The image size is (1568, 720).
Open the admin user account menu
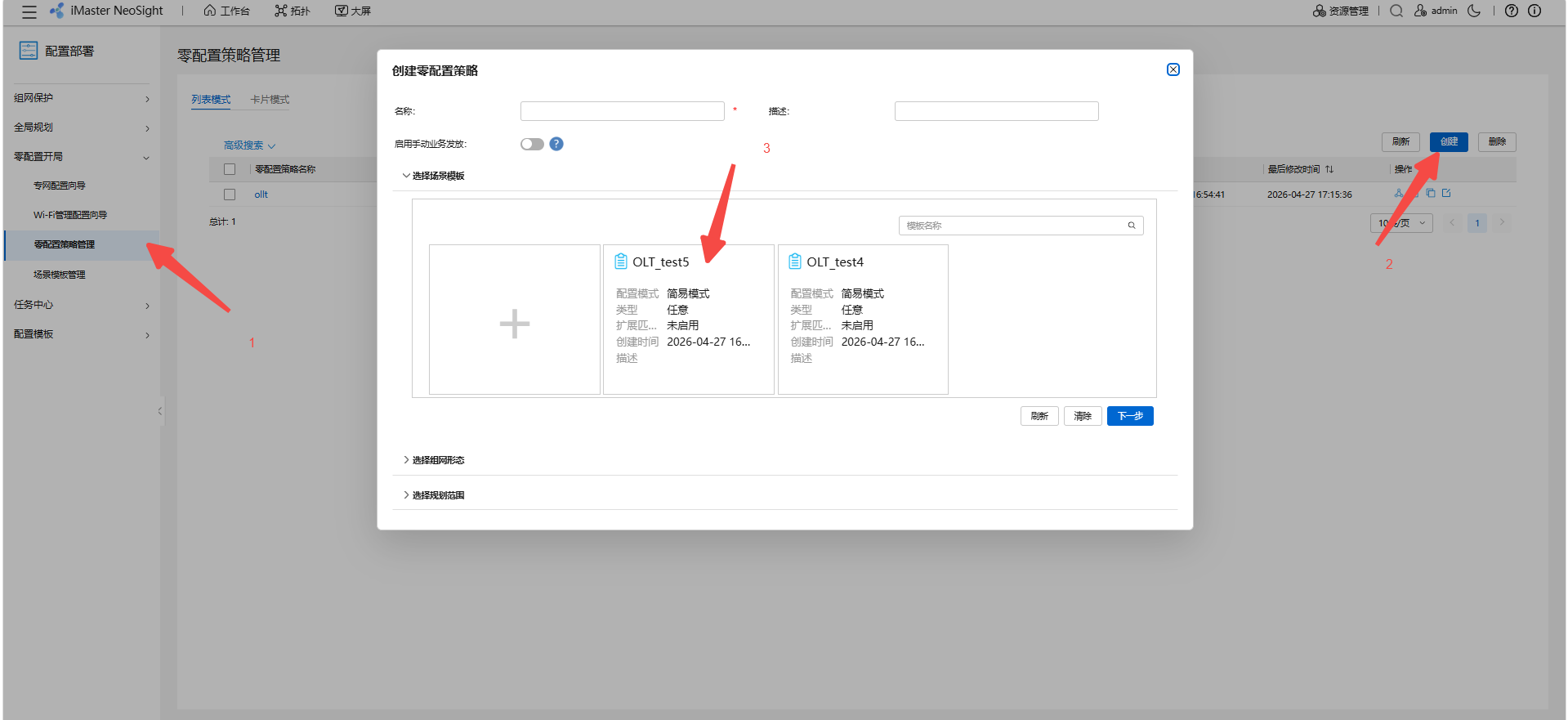coord(1436,11)
